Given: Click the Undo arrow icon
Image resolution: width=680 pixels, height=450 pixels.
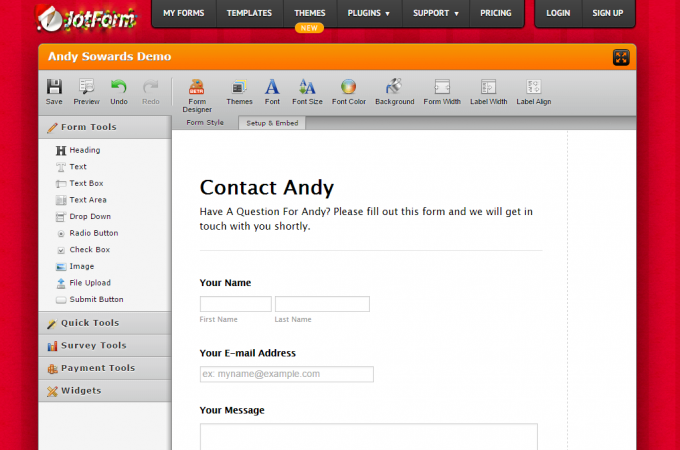Looking at the screenshot, I should [x=118, y=87].
